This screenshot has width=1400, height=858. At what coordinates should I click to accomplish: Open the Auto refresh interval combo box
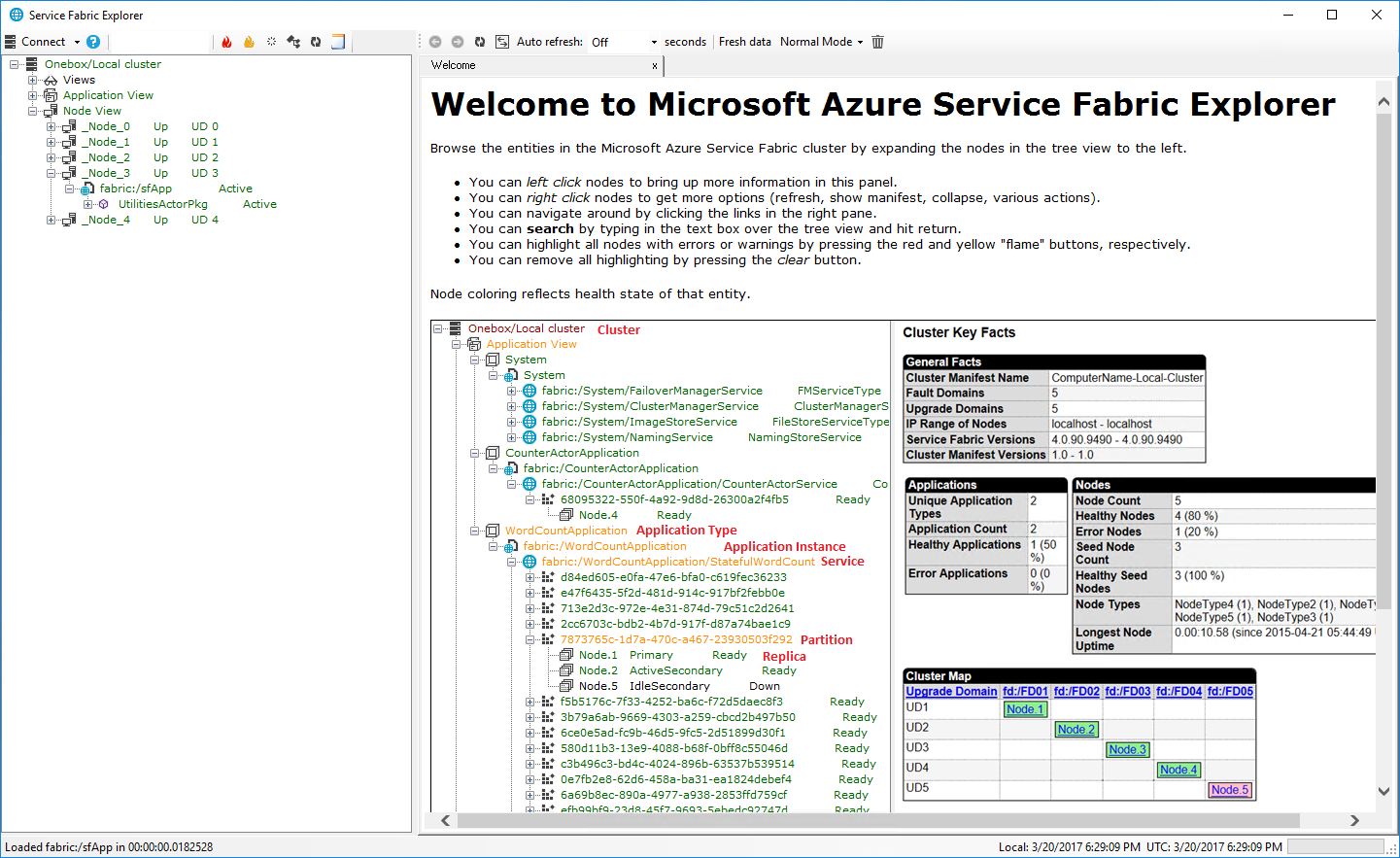624,42
